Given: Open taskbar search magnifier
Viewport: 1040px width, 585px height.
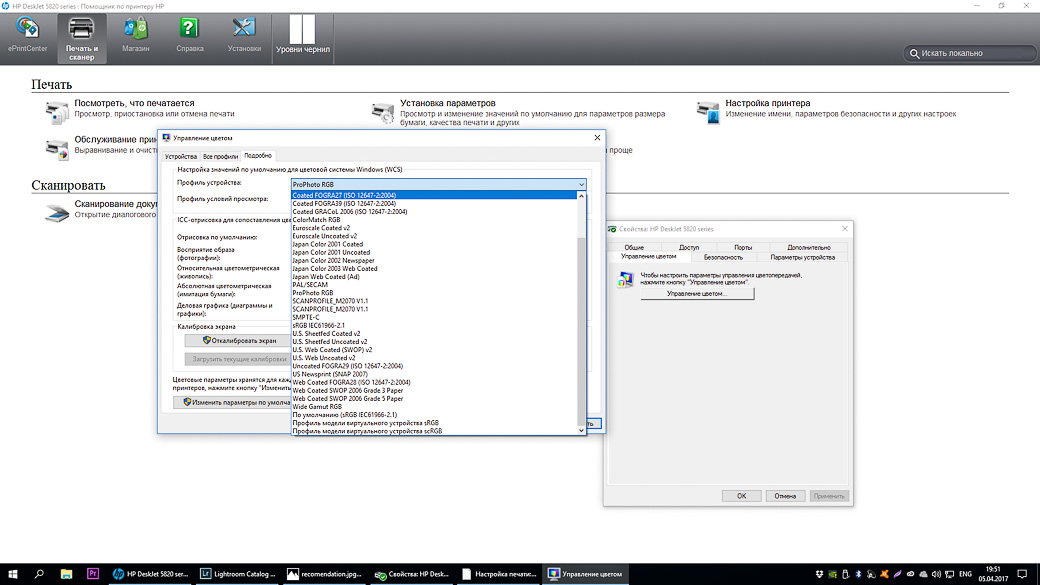Looking at the screenshot, I should (x=39, y=574).
